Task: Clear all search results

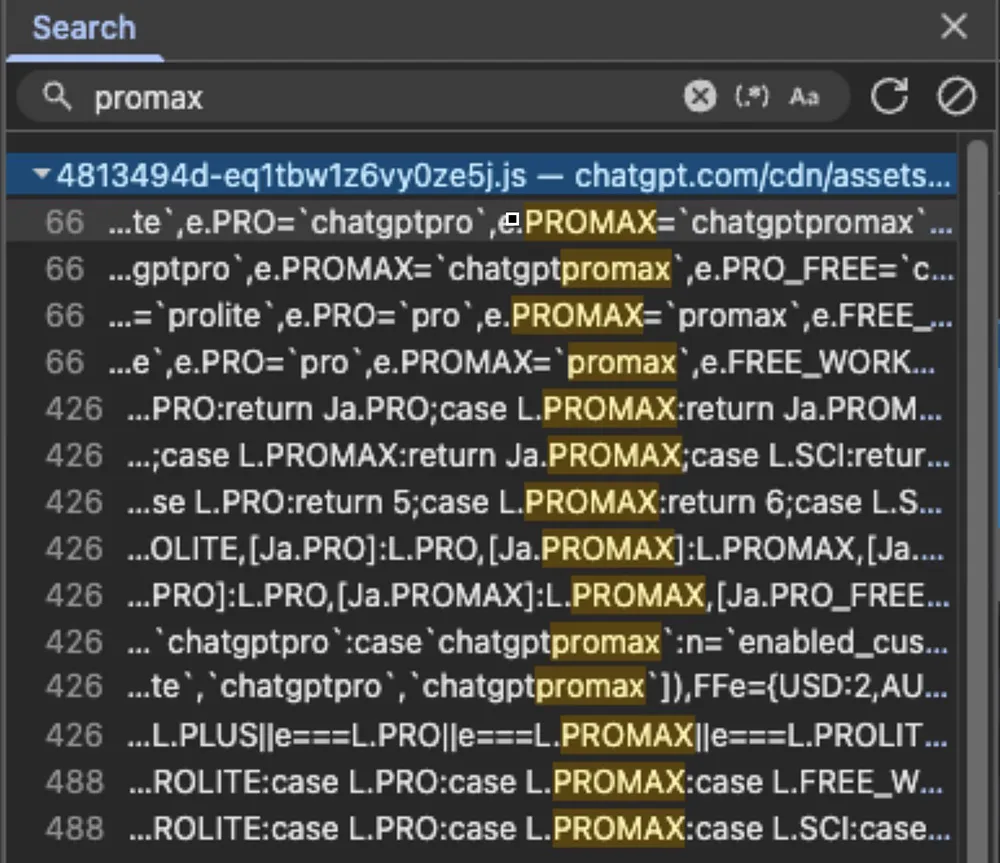Action: click(956, 97)
